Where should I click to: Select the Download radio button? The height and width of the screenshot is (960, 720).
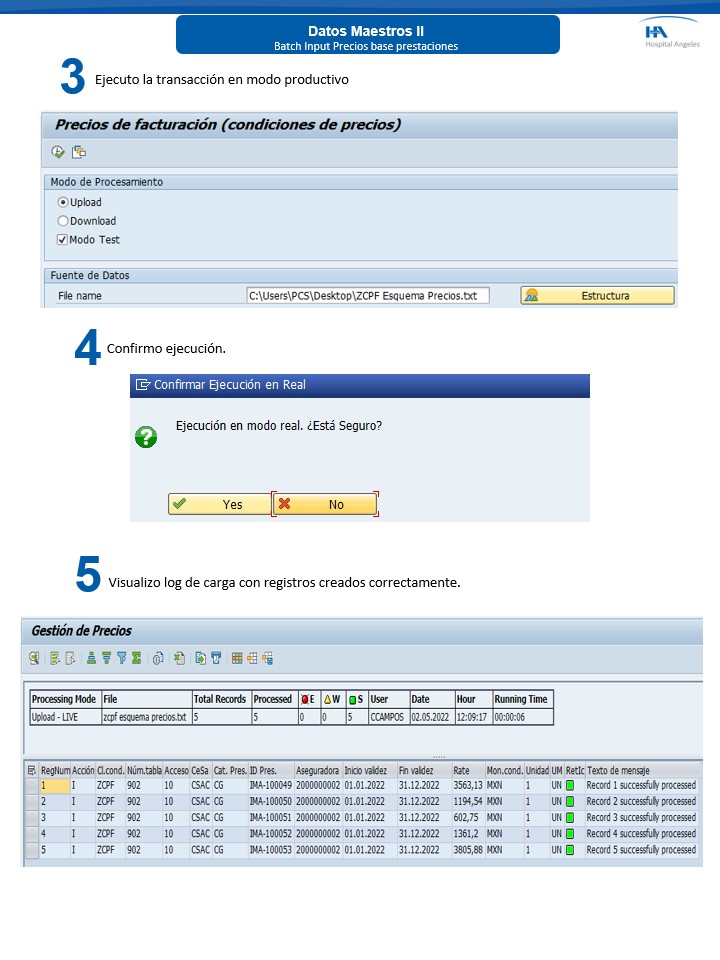pos(63,221)
